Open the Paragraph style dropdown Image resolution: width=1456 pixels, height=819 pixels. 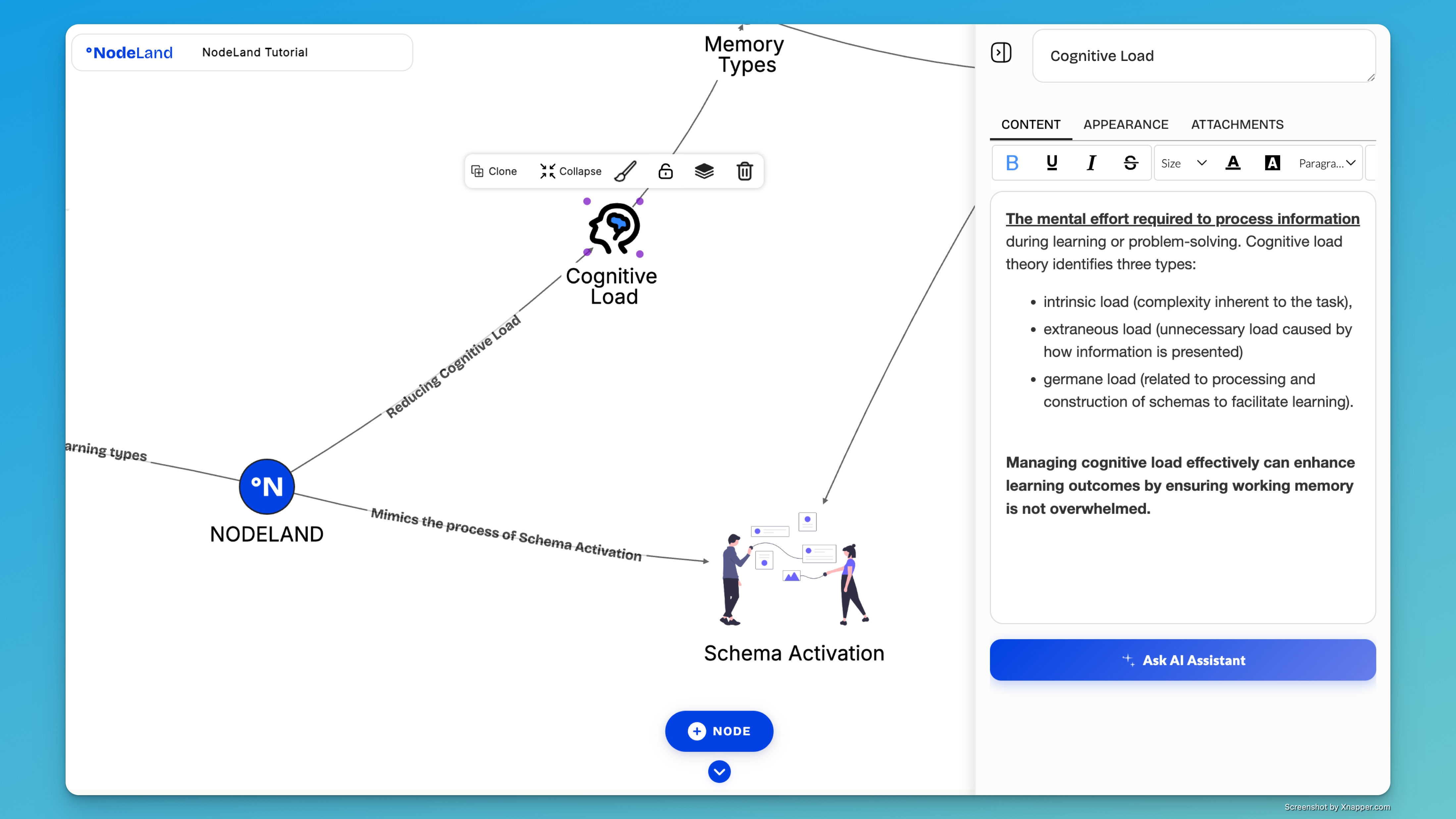coord(1326,163)
